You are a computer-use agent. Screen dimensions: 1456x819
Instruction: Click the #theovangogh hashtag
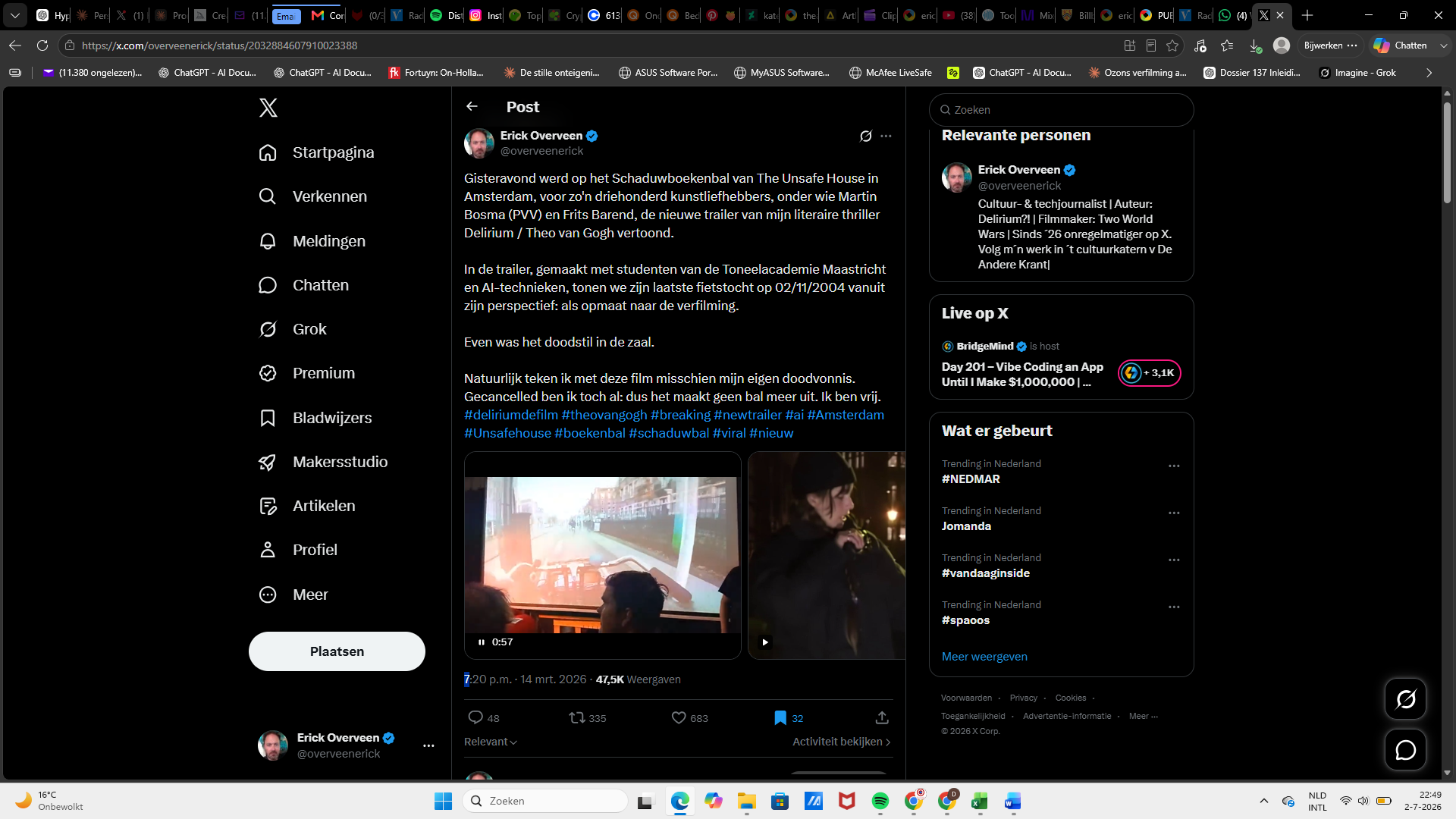point(604,415)
